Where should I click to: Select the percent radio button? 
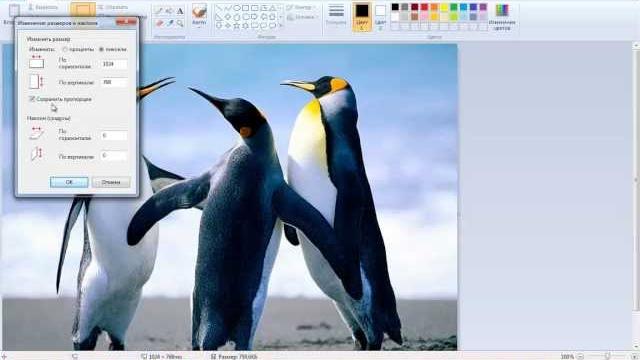(x=65, y=49)
